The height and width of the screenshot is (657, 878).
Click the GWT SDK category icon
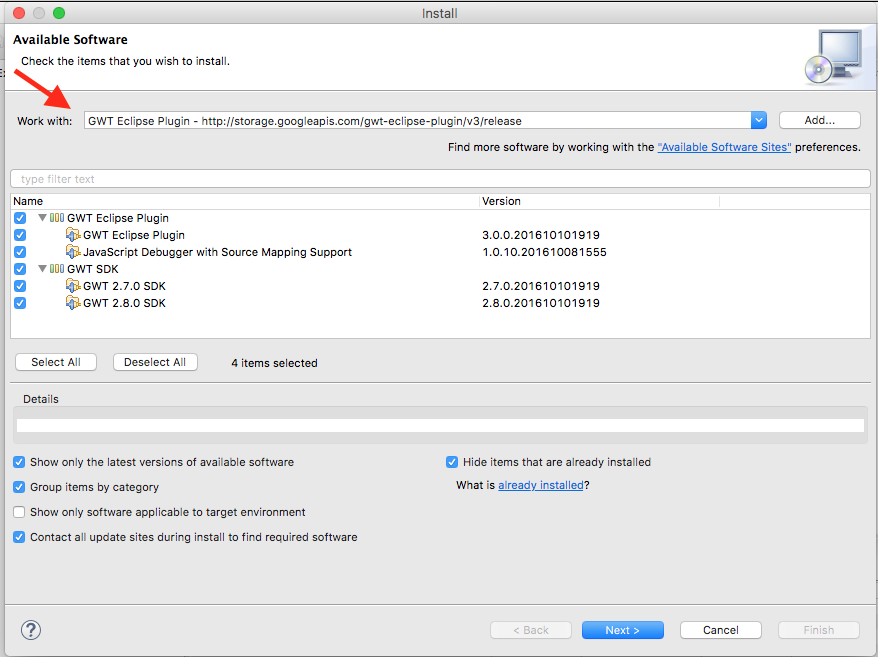coord(57,269)
